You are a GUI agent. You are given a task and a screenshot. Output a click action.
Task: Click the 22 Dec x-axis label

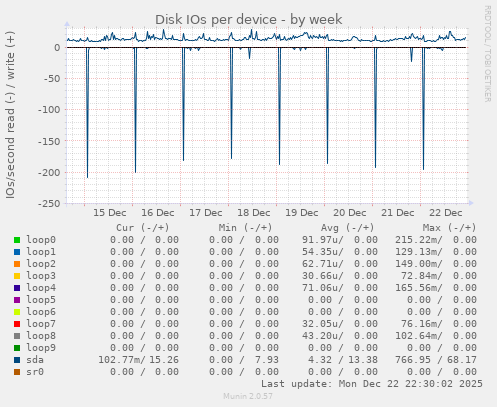[446, 213]
